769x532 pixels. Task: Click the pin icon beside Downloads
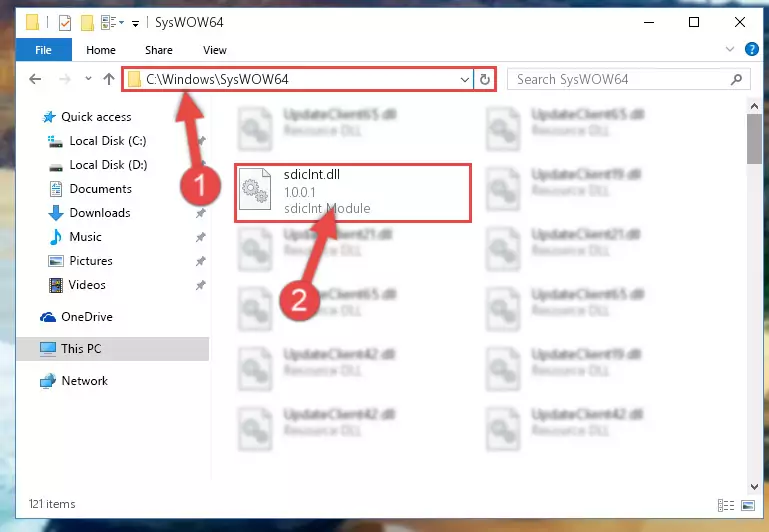coord(201,213)
